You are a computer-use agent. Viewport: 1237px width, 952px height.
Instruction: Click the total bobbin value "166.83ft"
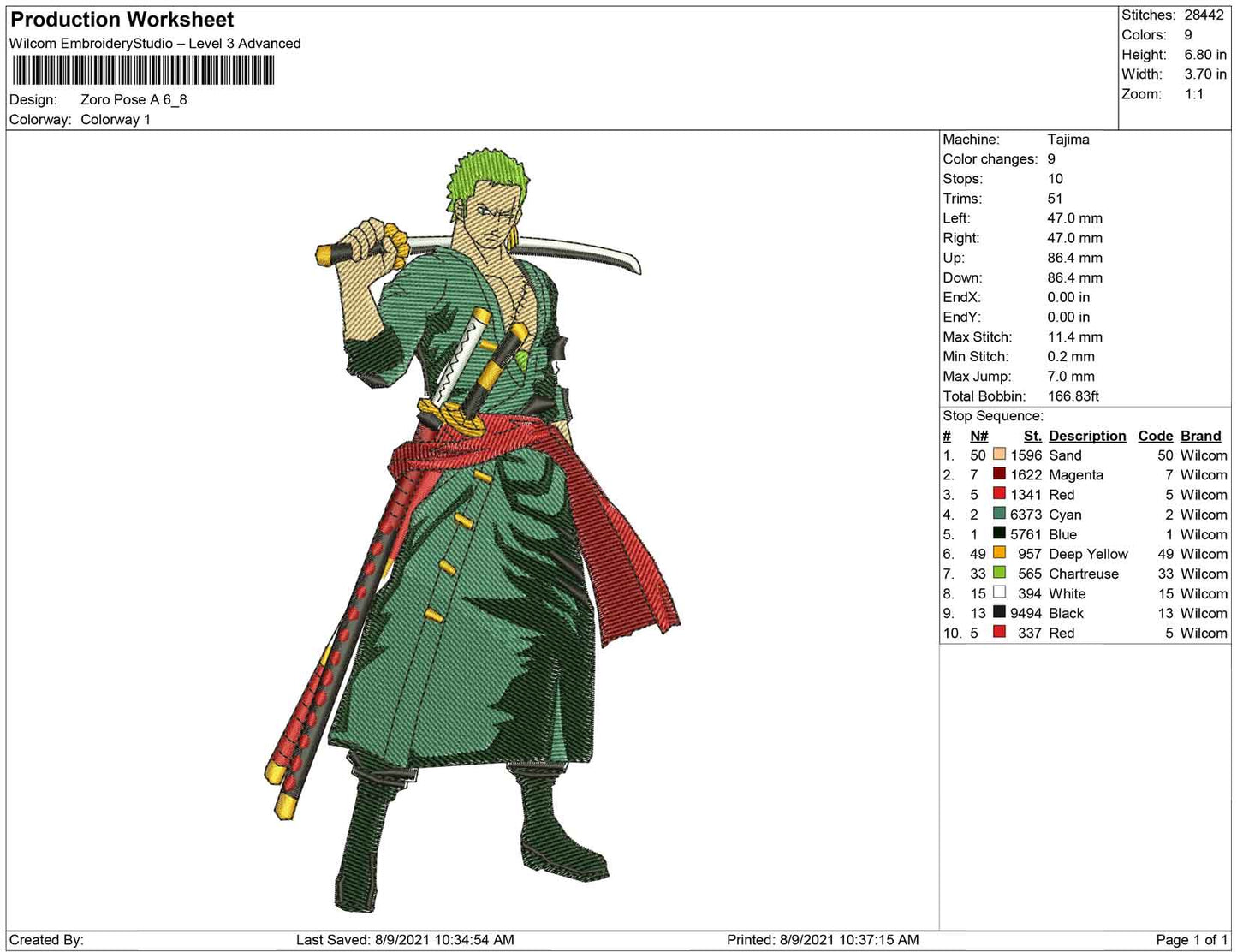pyautogui.click(x=1073, y=396)
